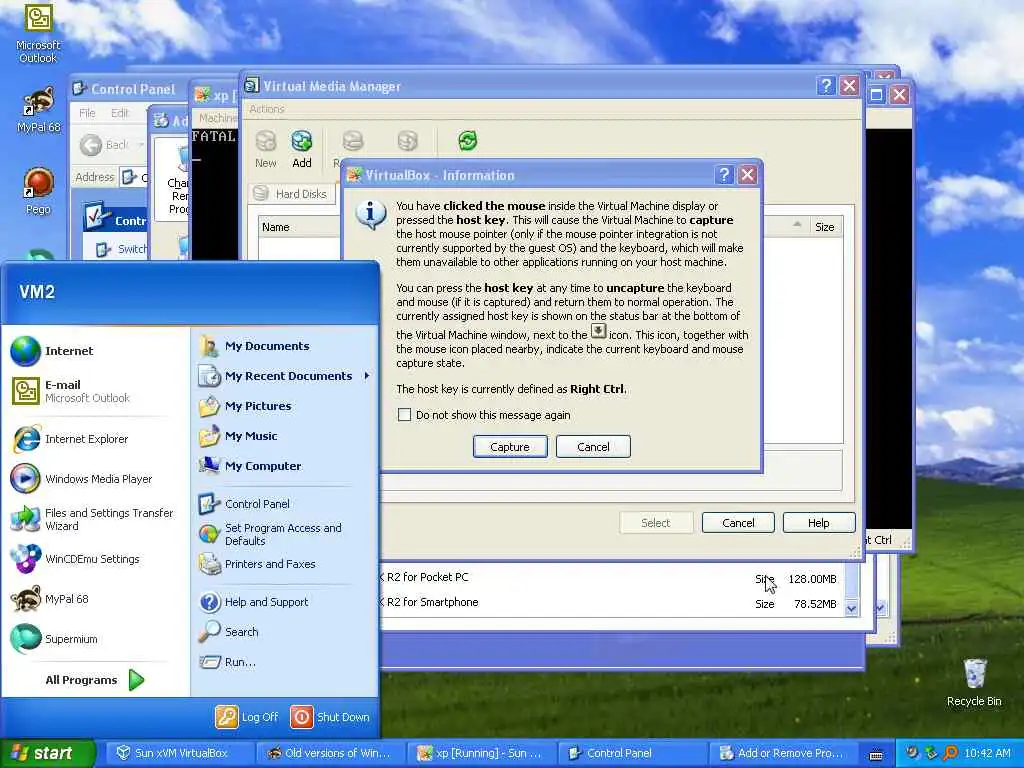Open Files and Settings Transfer Wizard

click(x=95, y=519)
